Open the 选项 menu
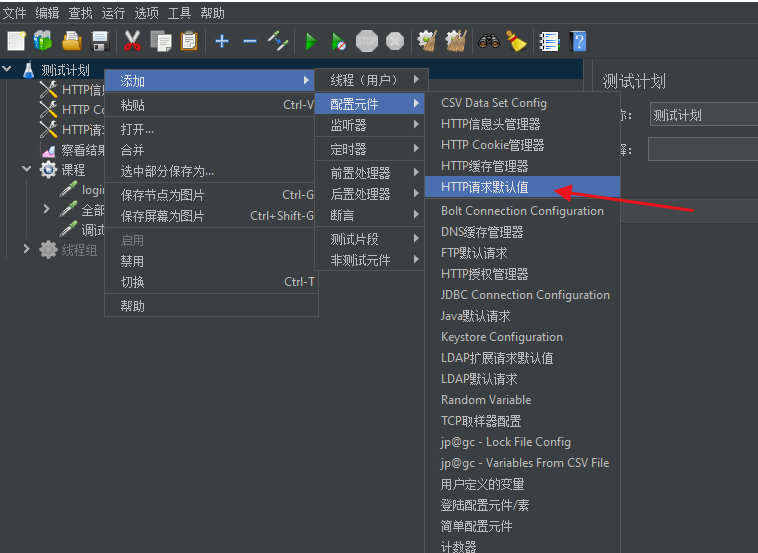The width and height of the screenshot is (758, 553). pyautogui.click(x=146, y=13)
